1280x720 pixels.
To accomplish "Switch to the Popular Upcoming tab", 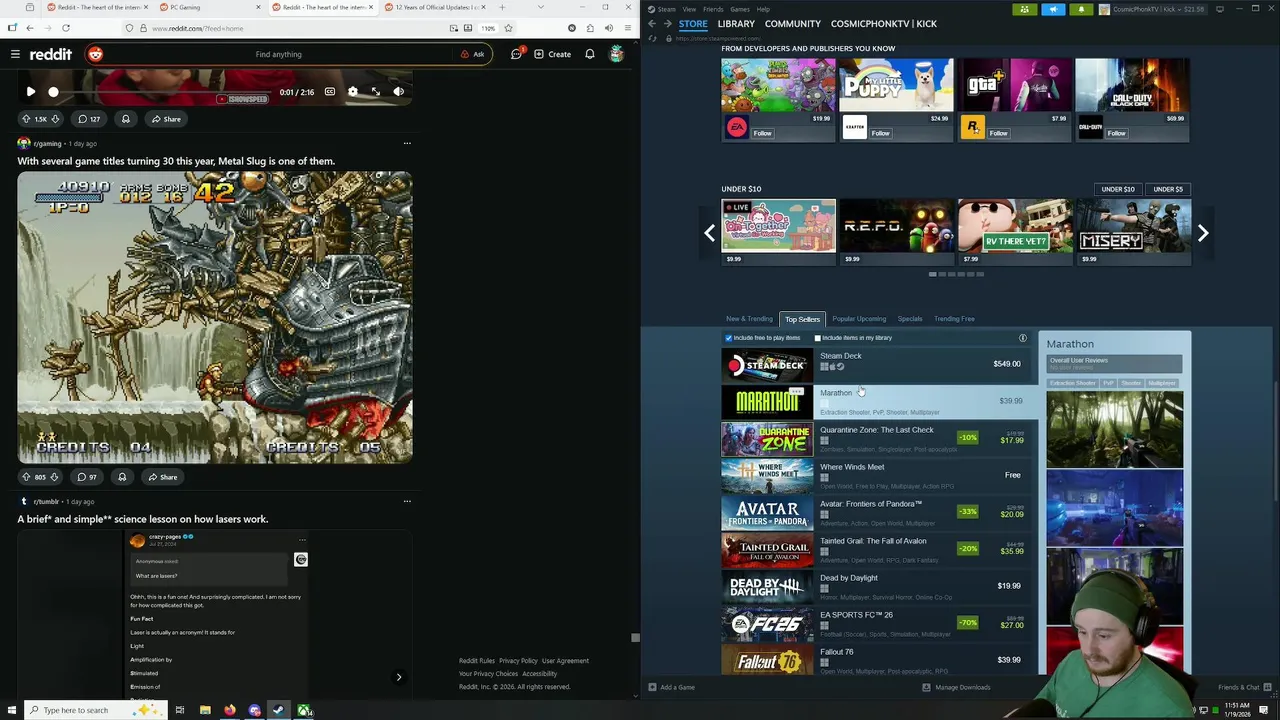I will 859,319.
